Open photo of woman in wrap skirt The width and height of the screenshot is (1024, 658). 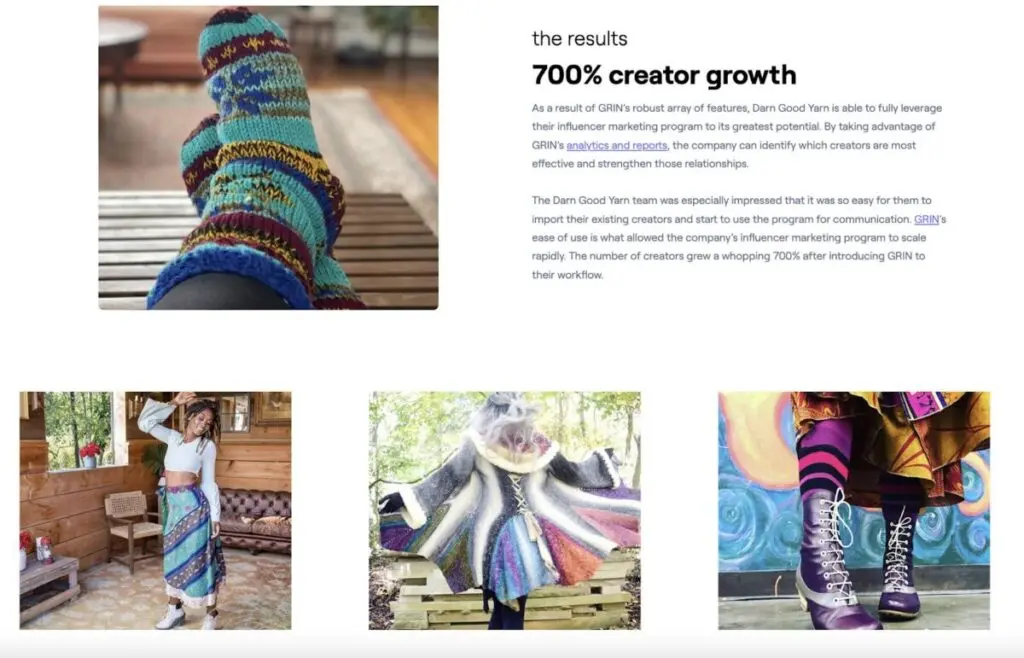point(155,510)
